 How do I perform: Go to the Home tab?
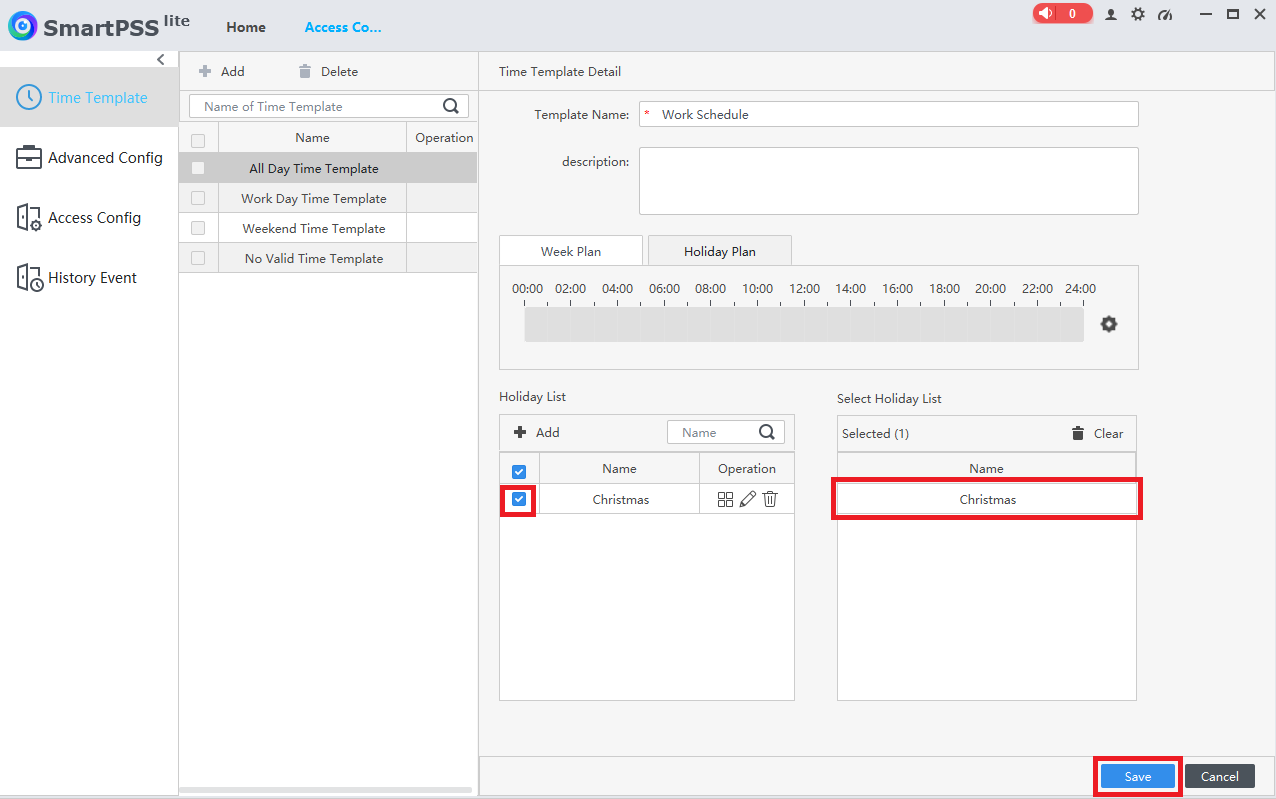pyautogui.click(x=246, y=27)
